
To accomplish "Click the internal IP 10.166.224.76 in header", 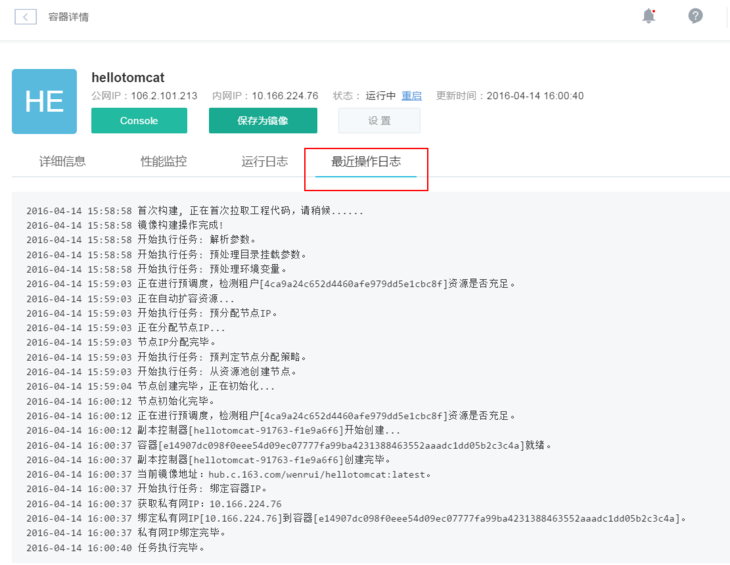I will 285,96.
